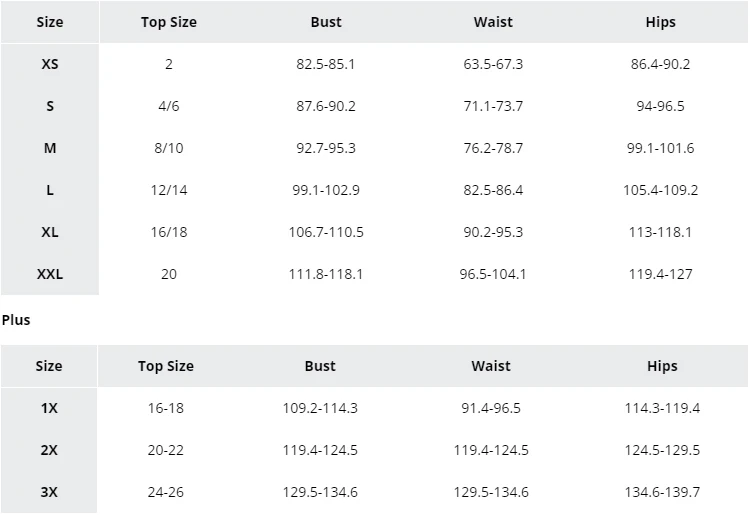
Task: Select the L size row label
Action: tap(50, 190)
